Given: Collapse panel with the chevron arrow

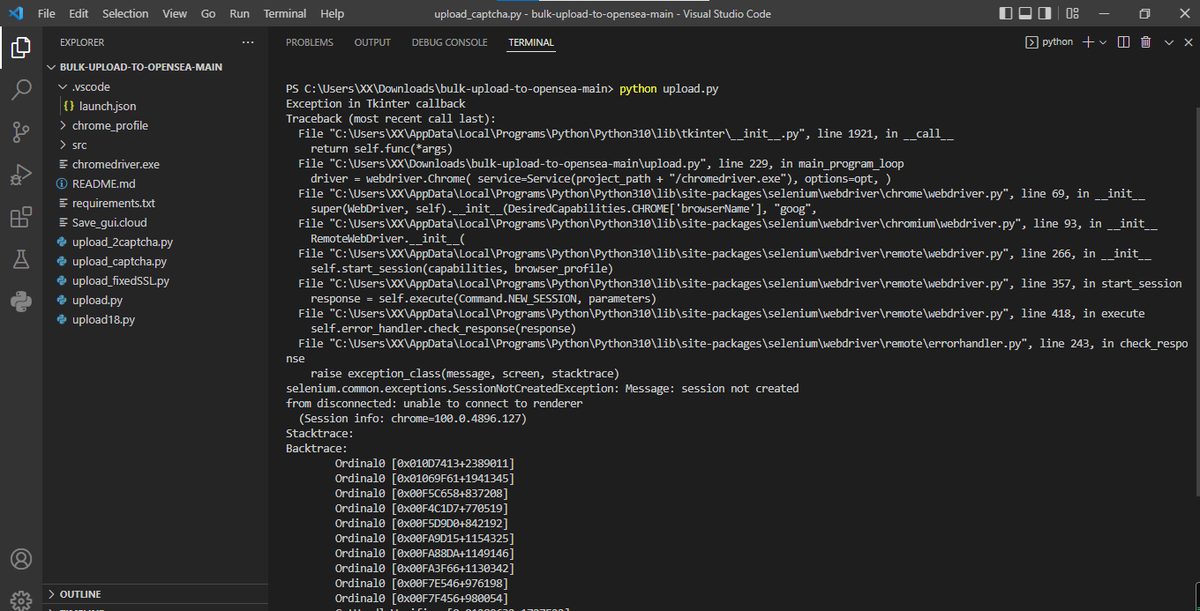Looking at the screenshot, I should (1168, 42).
